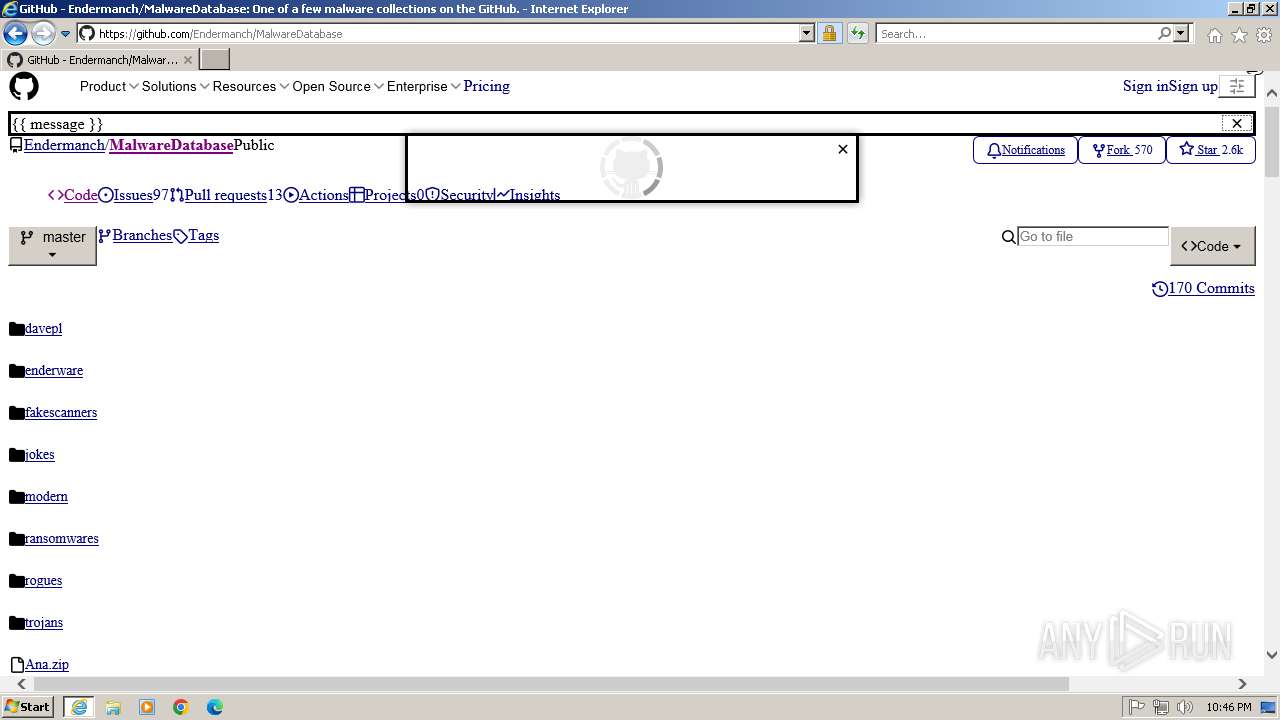Screen dimensions: 1280x720
Task: Expand the Open Source menu
Action: tap(338, 86)
